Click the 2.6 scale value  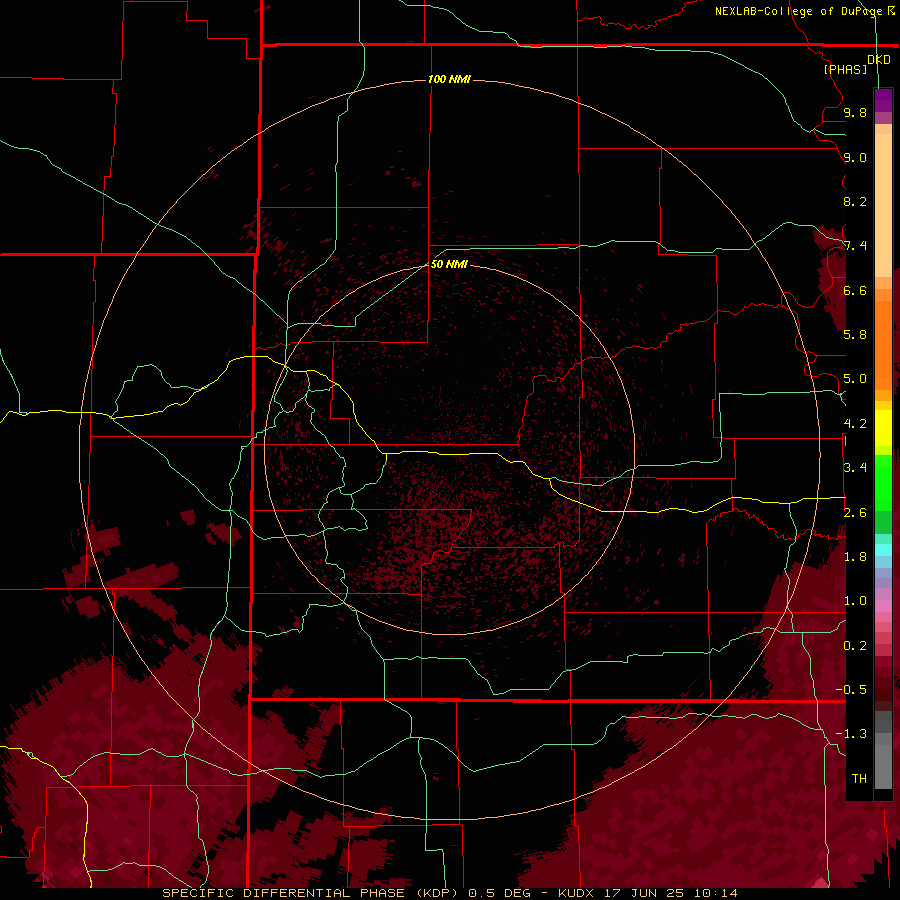pyautogui.click(x=855, y=513)
